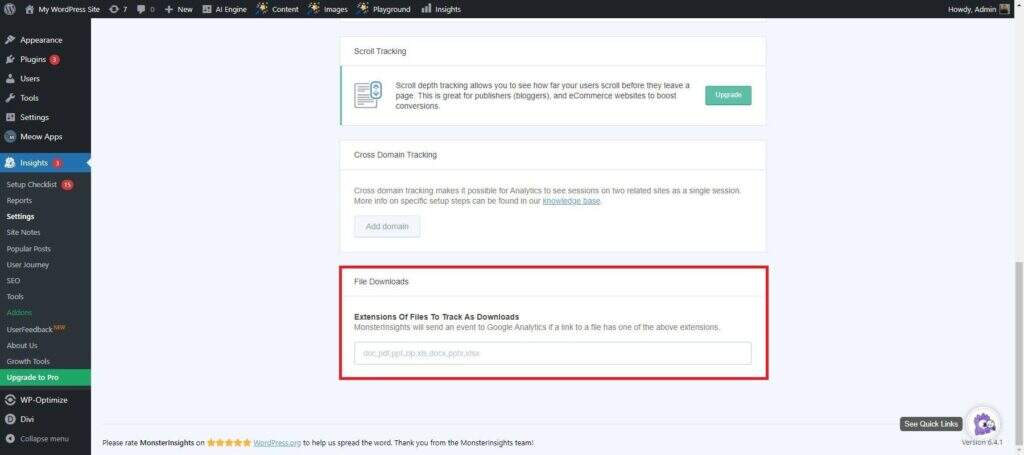The image size is (1024, 455).
Task: Open the Insights Tools submenu item
Action: (x=15, y=296)
